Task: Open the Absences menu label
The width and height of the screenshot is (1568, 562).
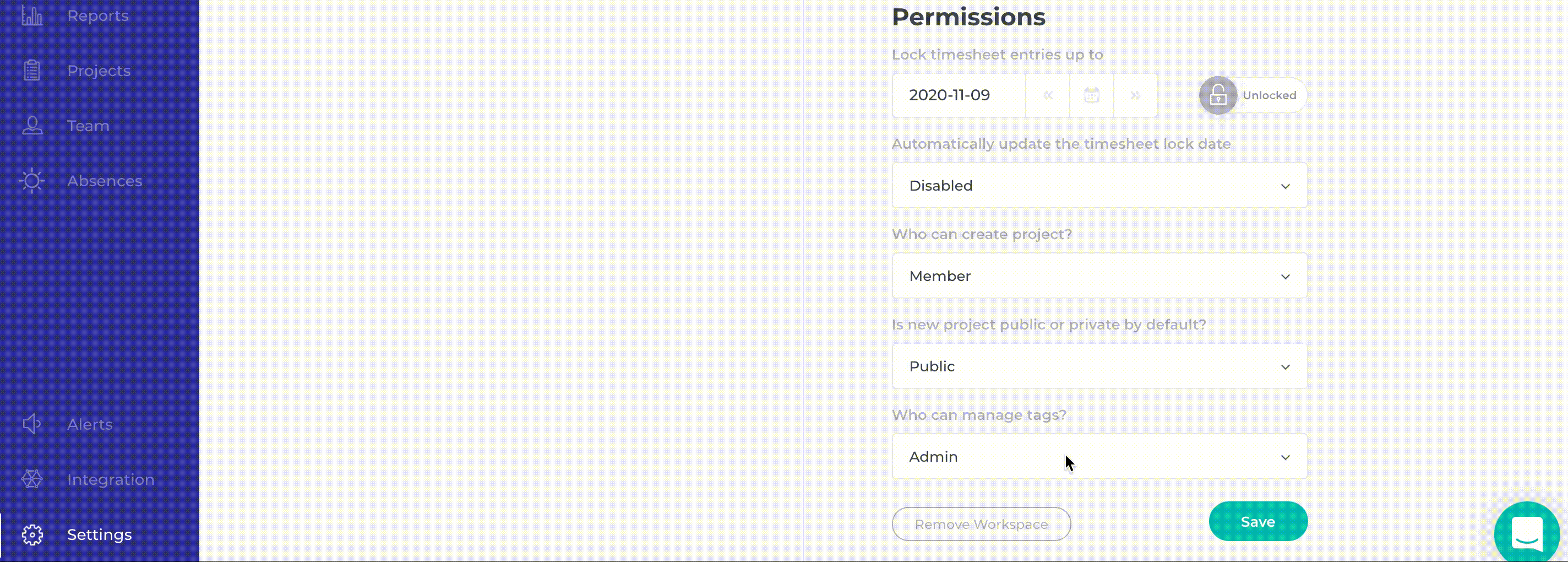Action: tap(104, 181)
